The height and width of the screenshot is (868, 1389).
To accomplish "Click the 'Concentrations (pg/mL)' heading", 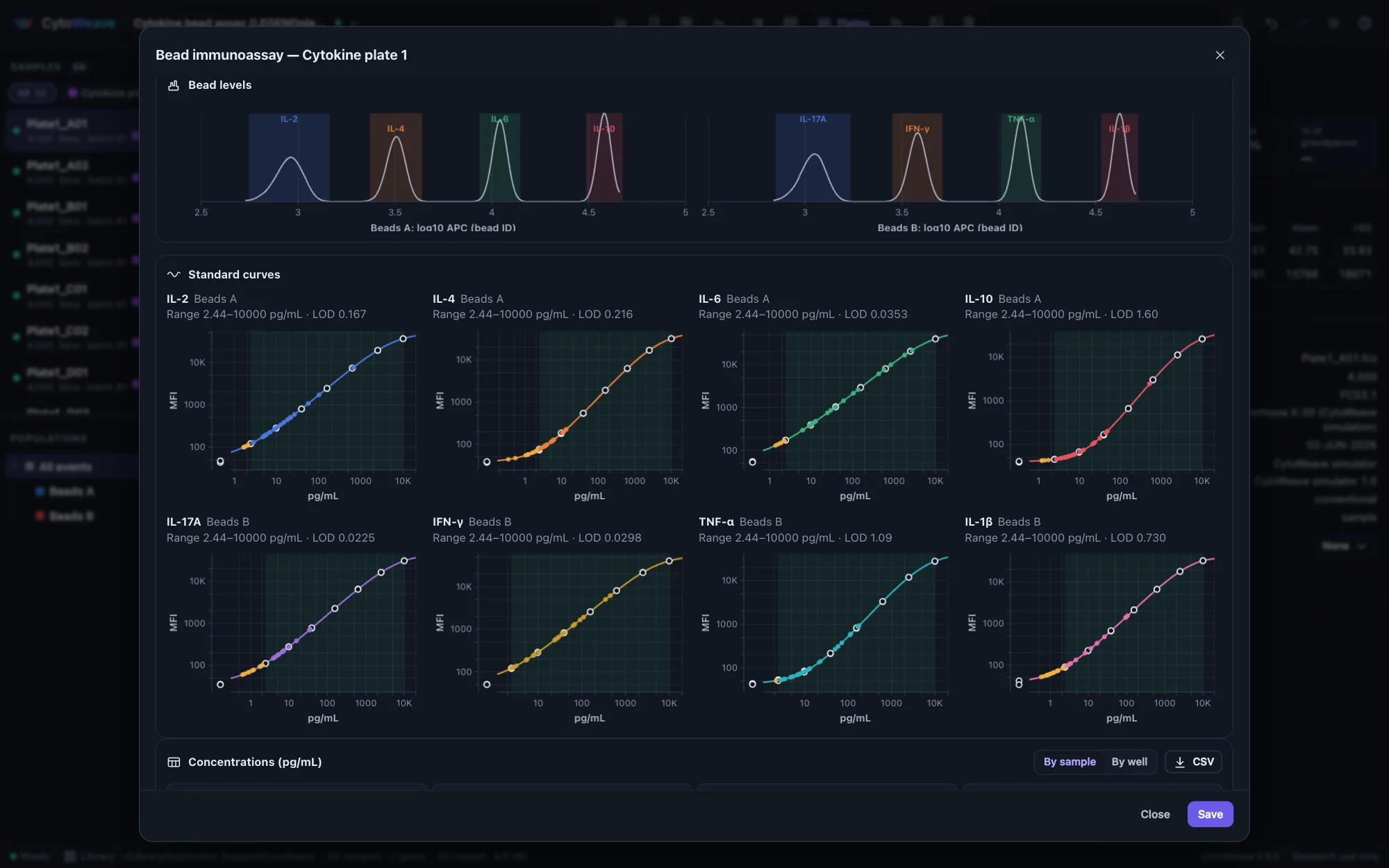I will (255, 762).
